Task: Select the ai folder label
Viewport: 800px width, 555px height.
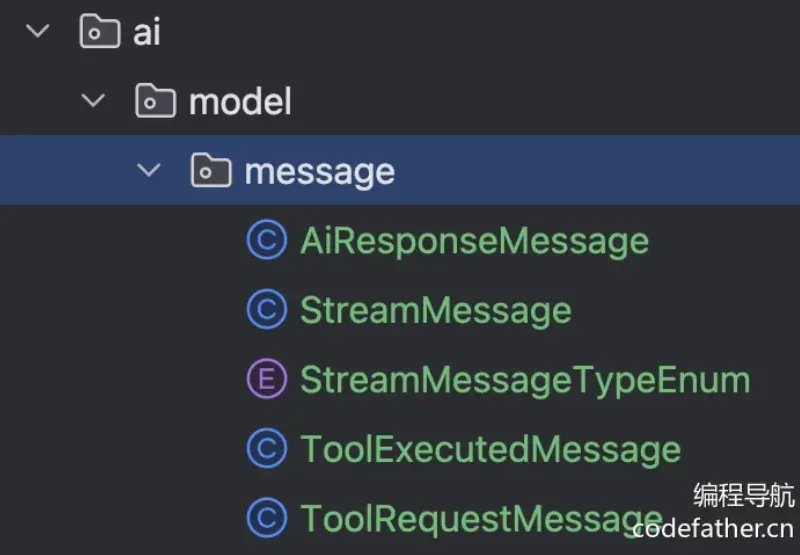Action: click(147, 32)
